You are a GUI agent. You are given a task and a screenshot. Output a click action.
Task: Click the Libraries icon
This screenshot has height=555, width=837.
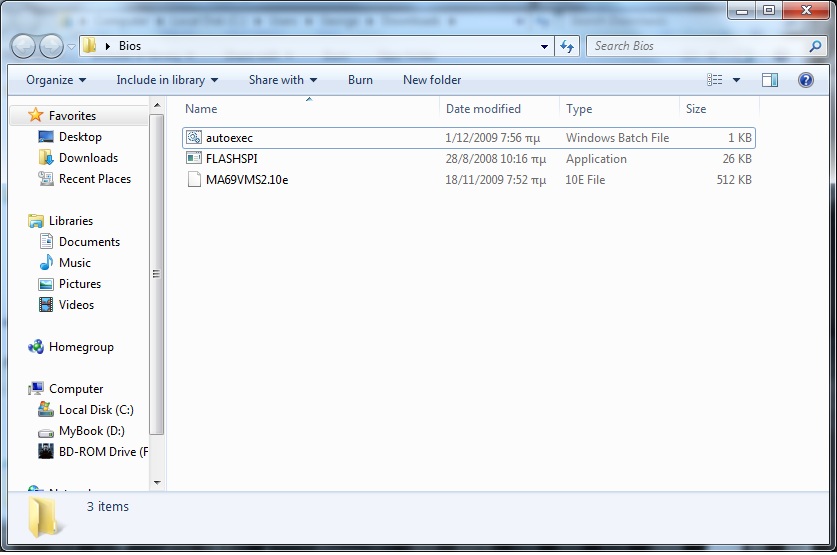[x=36, y=220]
